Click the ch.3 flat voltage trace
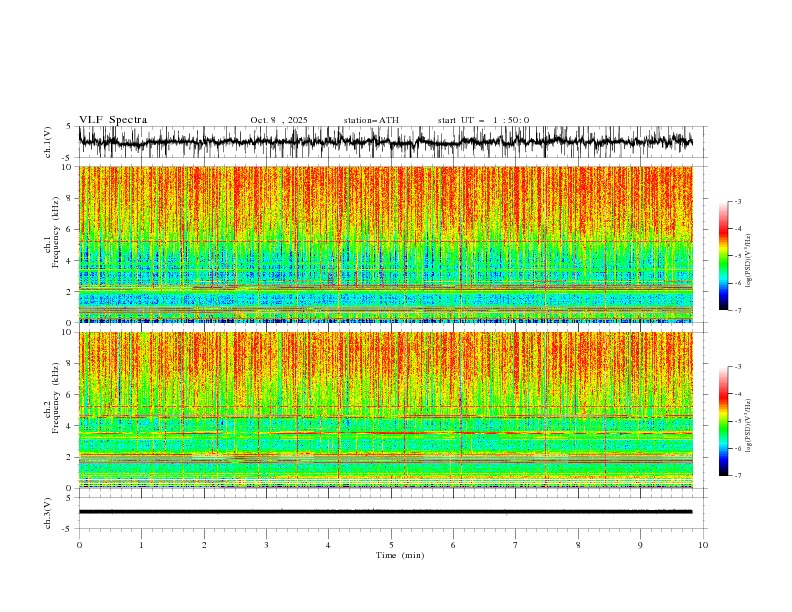The image size is (792, 612). [x=385, y=512]
